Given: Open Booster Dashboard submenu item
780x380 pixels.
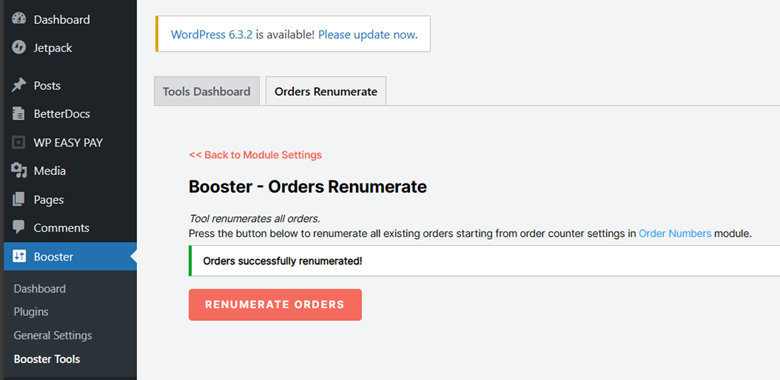Looking at the screenshot, I should [x=40, y=288].
